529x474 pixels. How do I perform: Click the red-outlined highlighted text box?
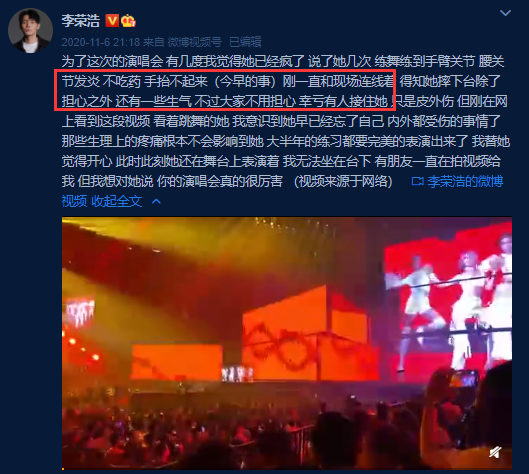pyautogui.click(x=225, y=90)
